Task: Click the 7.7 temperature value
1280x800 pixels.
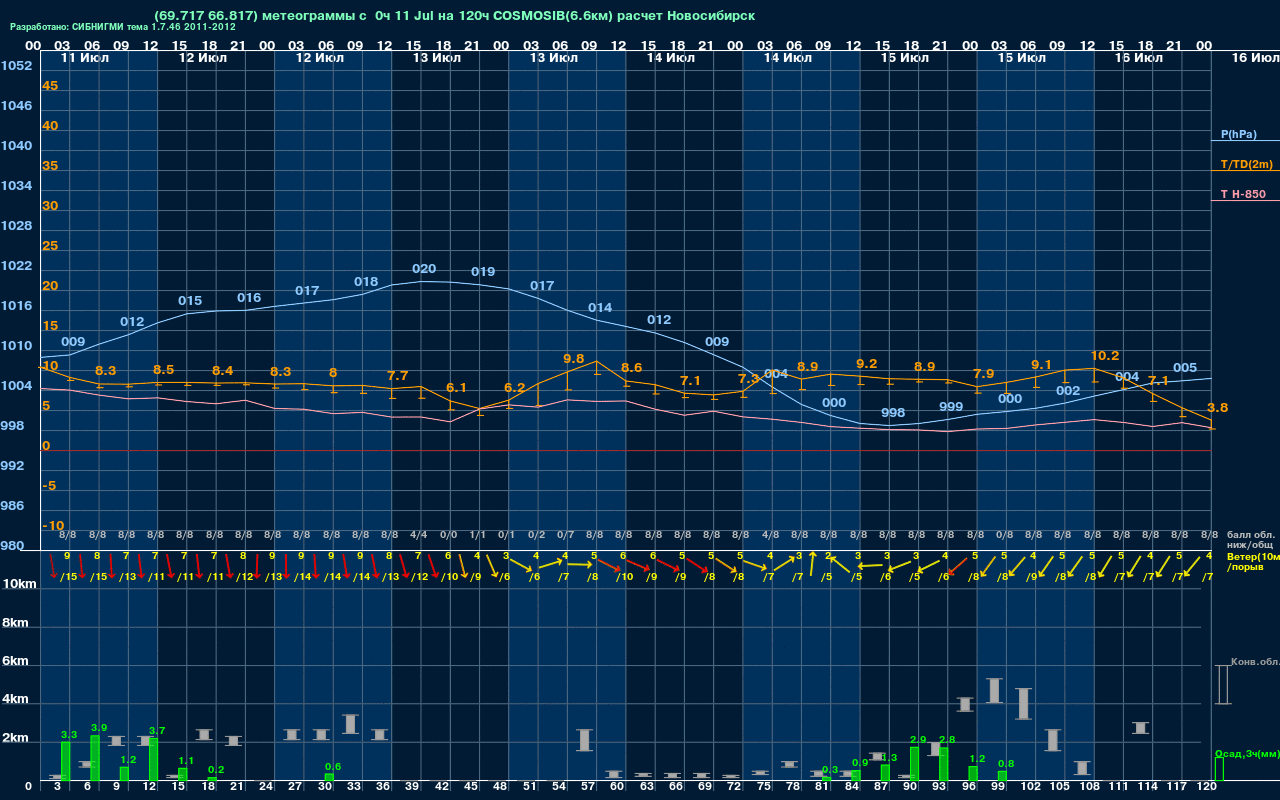Action: pos(397,376)
